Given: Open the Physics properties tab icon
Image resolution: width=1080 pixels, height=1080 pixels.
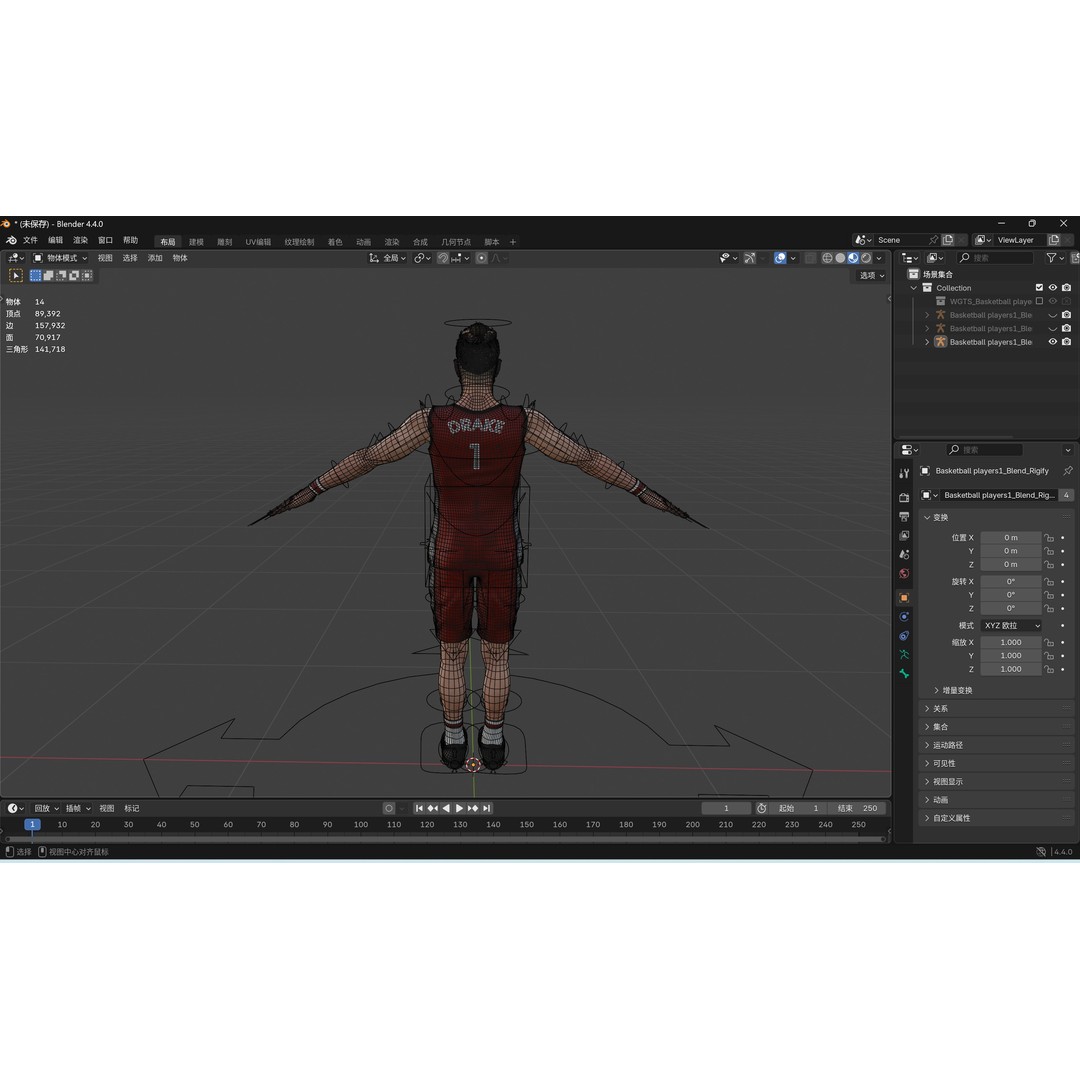Looking at the screenshot, I should tap(904, 616).
